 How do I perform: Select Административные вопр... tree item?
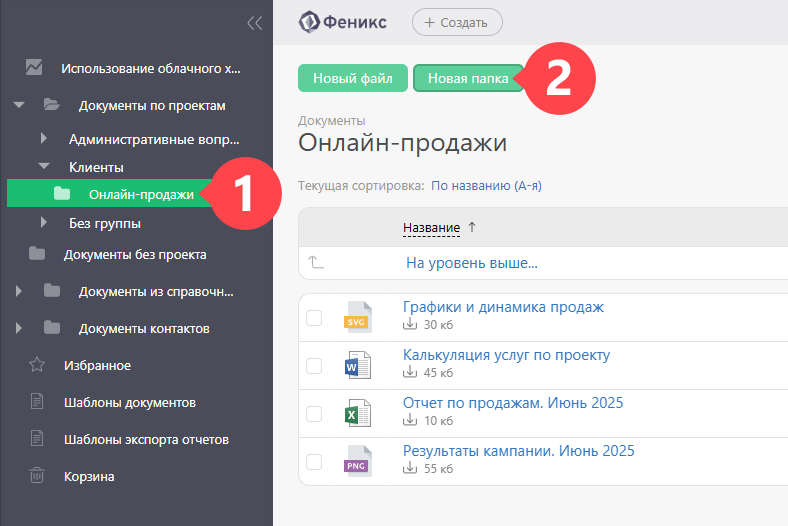(x=154, y=139)
